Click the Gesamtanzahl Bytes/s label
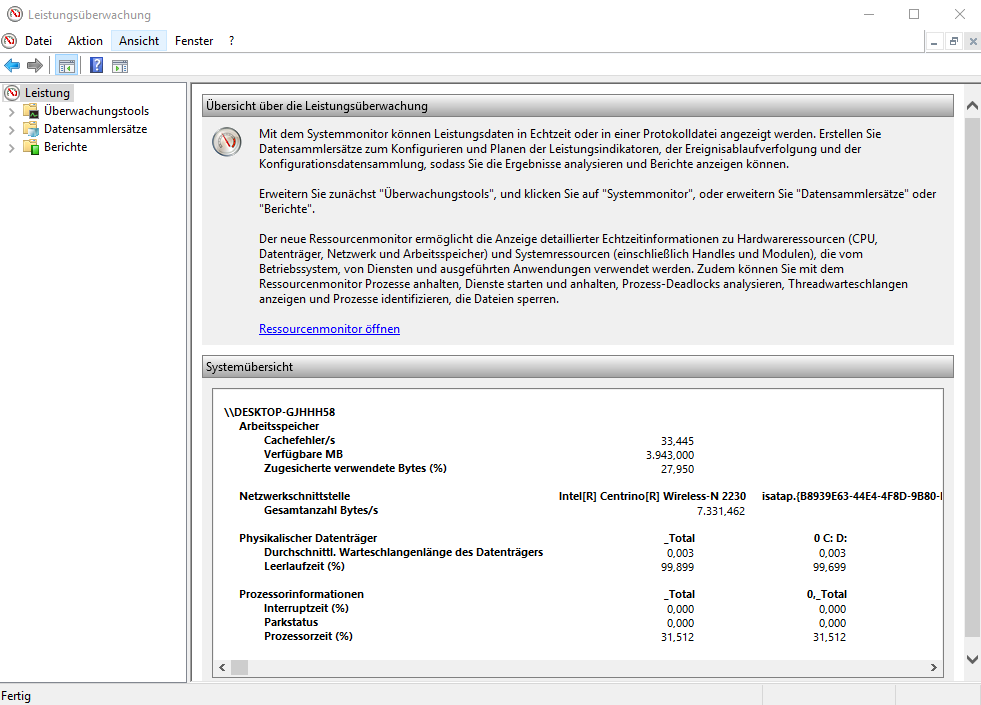981x705 pixels. [321, 510]
